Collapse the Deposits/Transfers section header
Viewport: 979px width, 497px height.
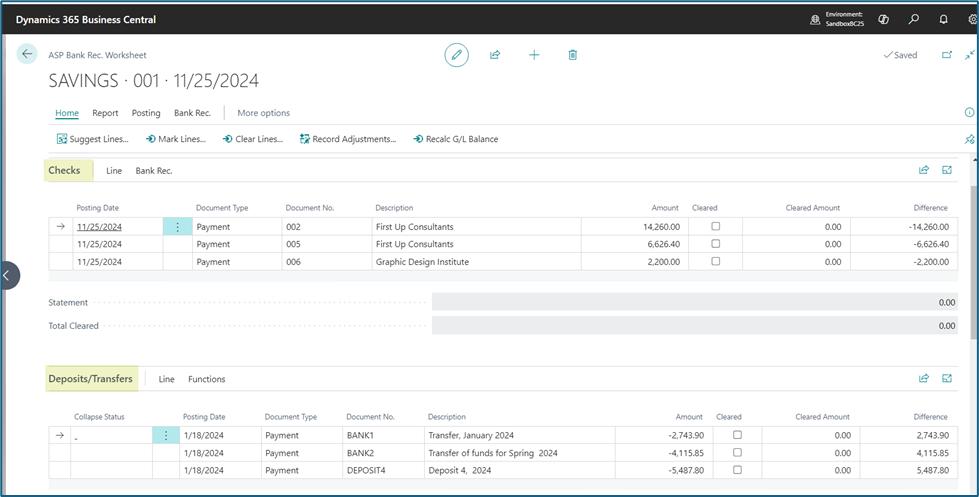click(91, 379)
